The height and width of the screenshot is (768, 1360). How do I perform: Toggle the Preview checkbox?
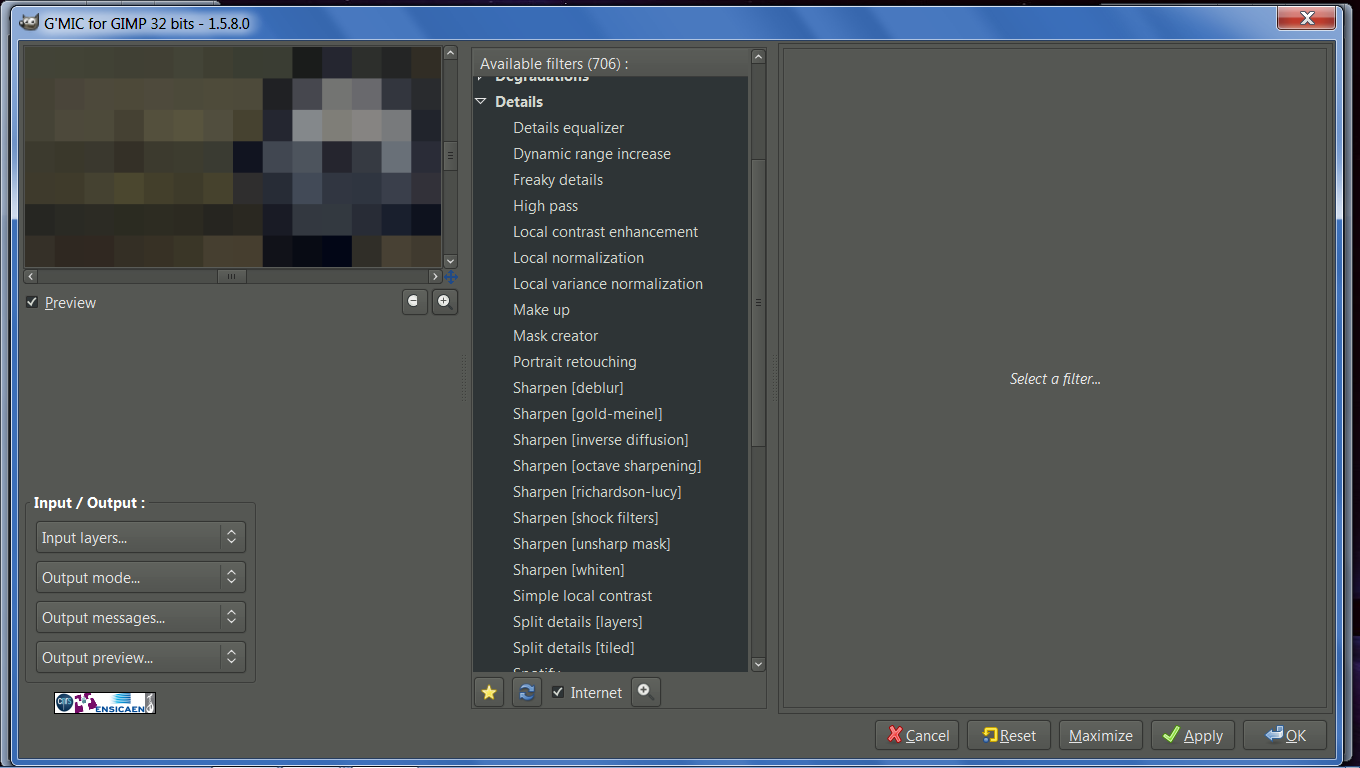coord(32,302)
